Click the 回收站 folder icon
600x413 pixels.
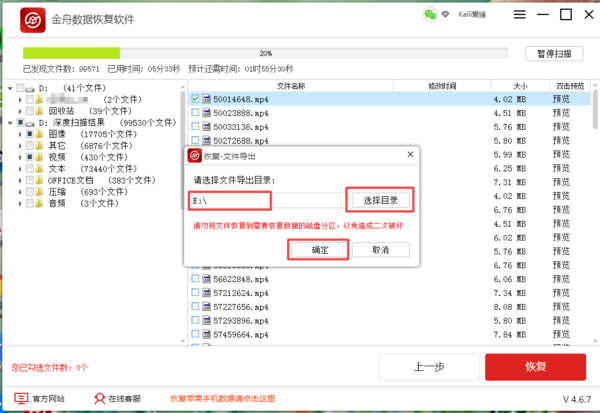tap(40, 111)
